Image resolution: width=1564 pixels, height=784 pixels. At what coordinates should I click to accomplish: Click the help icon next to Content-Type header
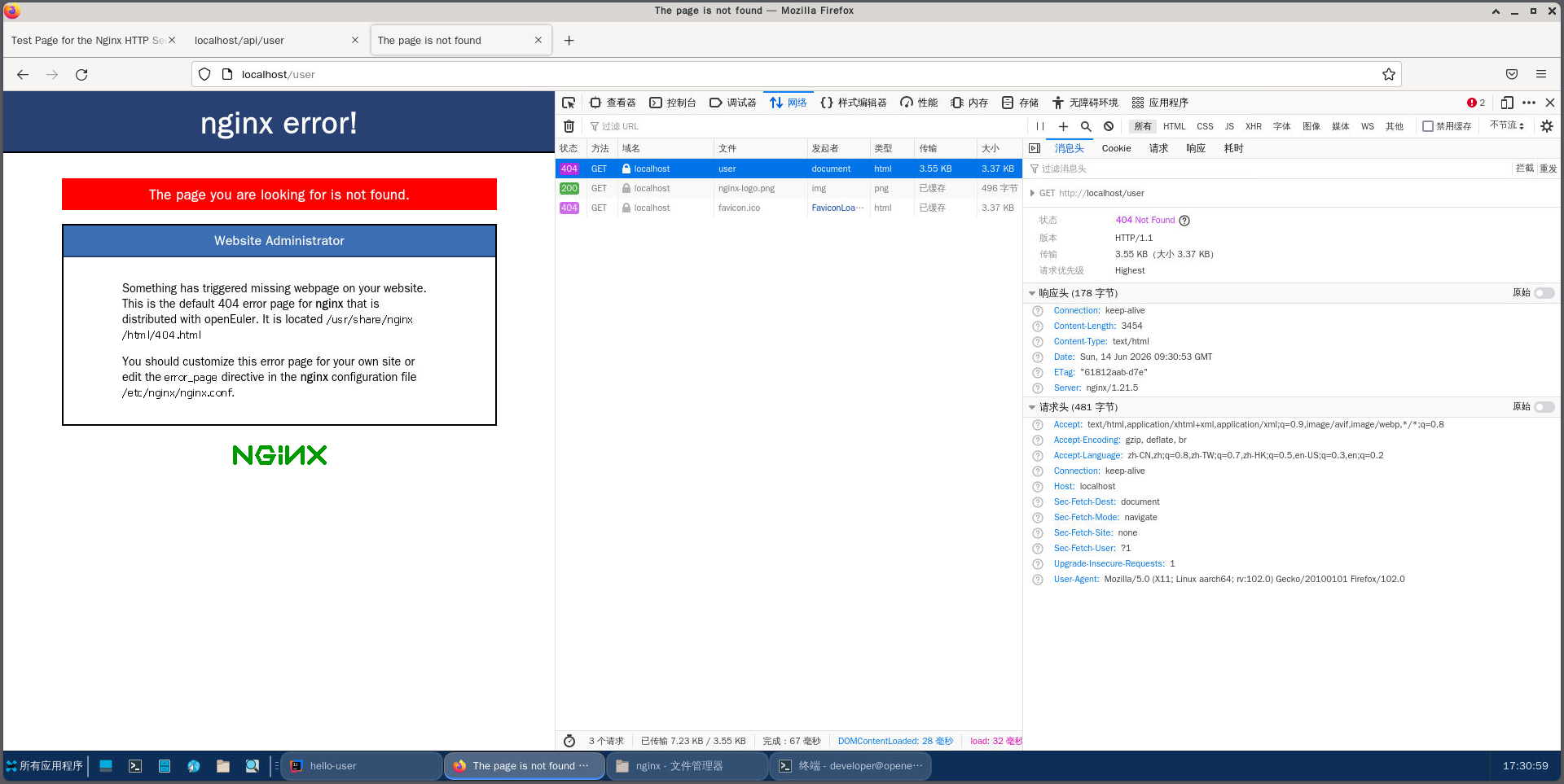(1038, 342)
